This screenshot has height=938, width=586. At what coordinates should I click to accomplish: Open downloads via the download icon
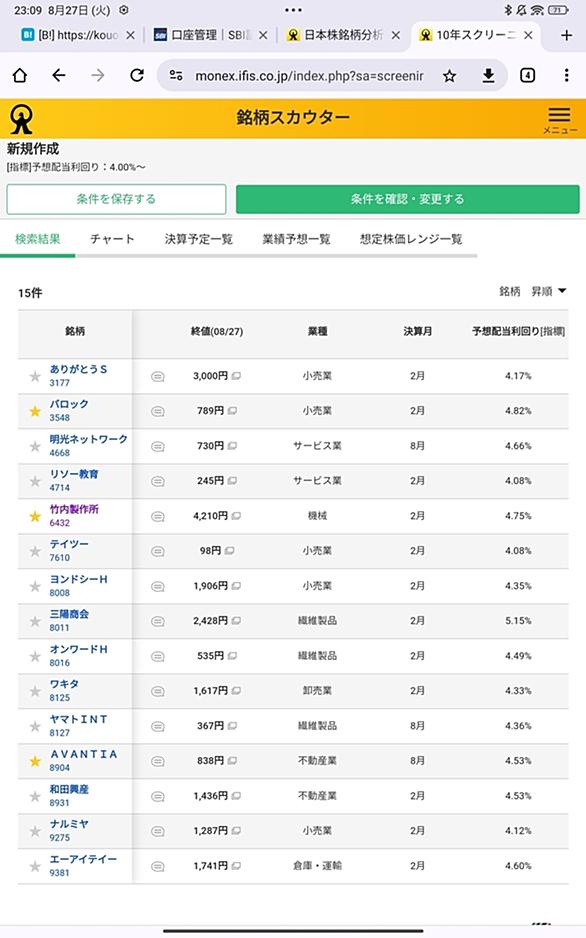[x=489, y=75]
